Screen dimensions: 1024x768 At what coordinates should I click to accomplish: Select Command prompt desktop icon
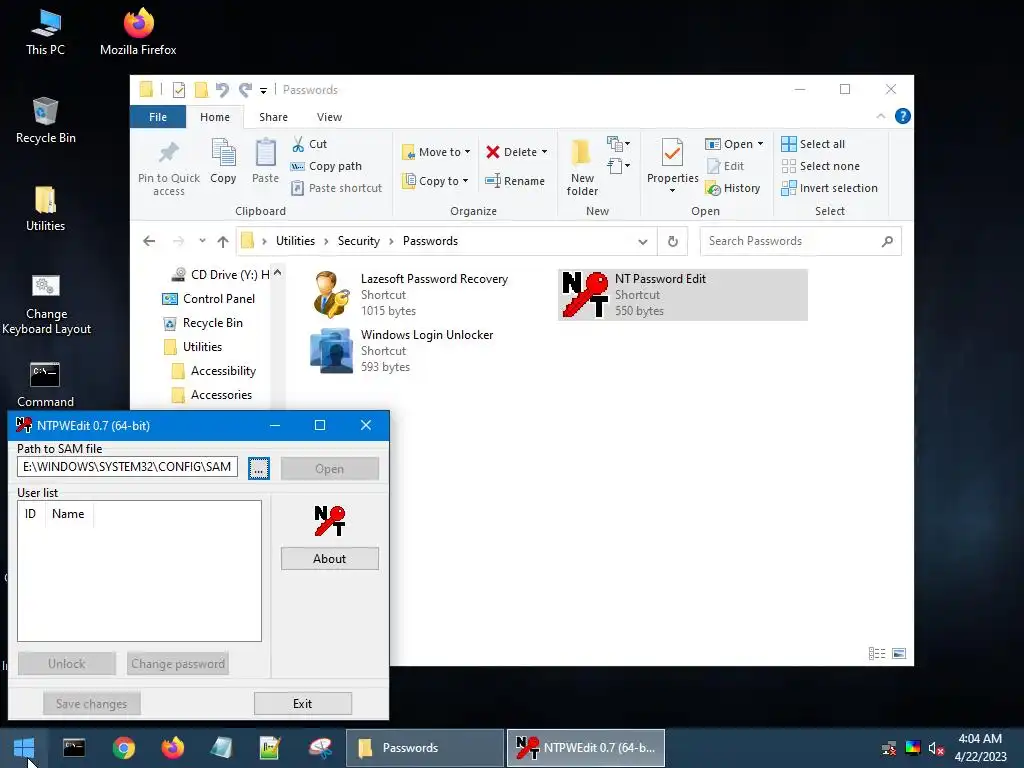point(45,385)
